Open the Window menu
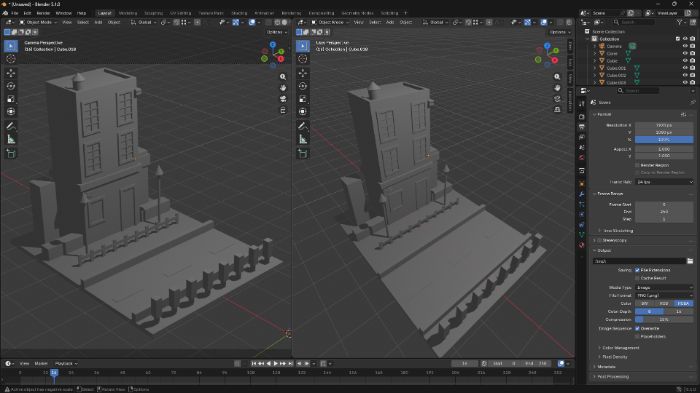The height and width of the screenshot is (393, 700). pos(63,13)
